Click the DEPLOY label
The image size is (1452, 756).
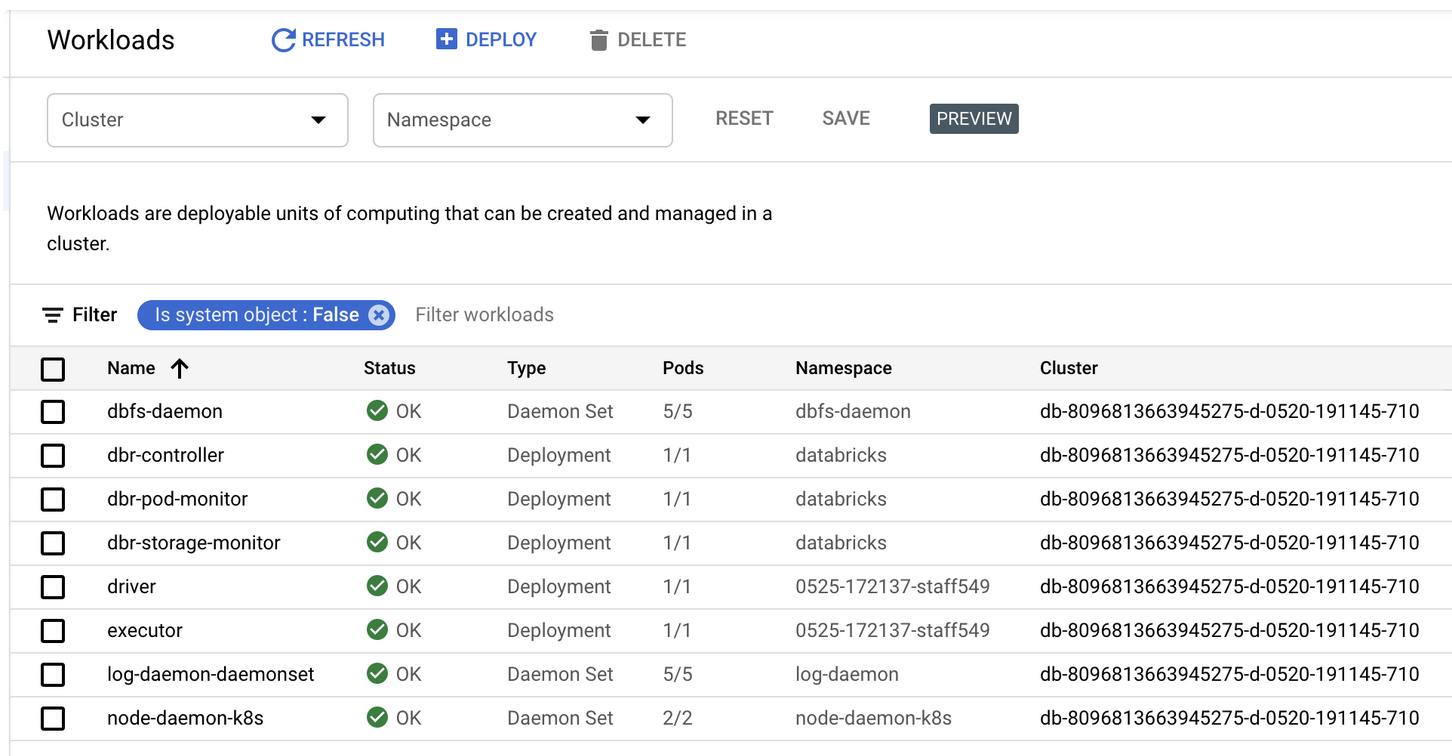click(501, 40)
